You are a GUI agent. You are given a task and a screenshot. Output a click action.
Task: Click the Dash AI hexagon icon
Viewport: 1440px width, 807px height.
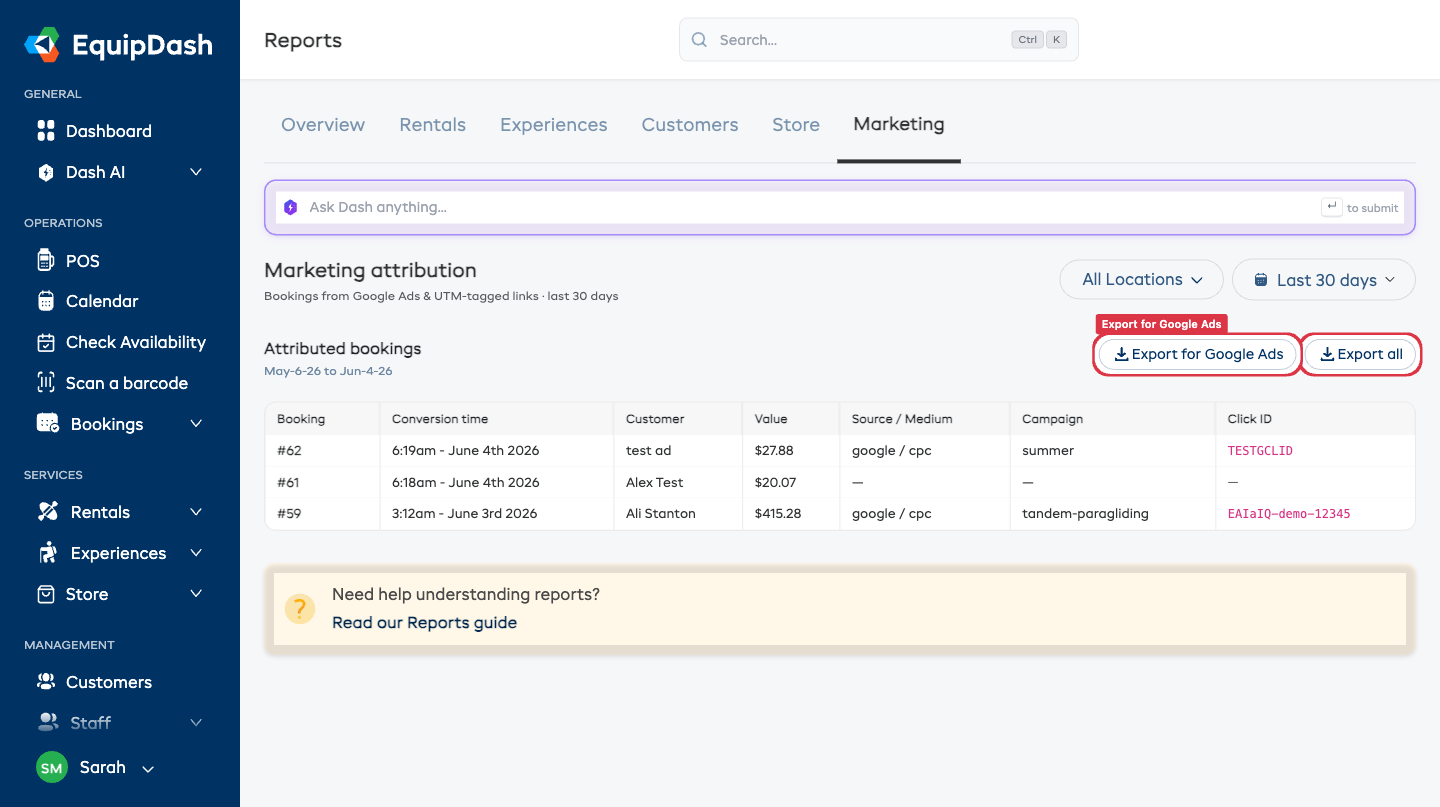(45, 172)
